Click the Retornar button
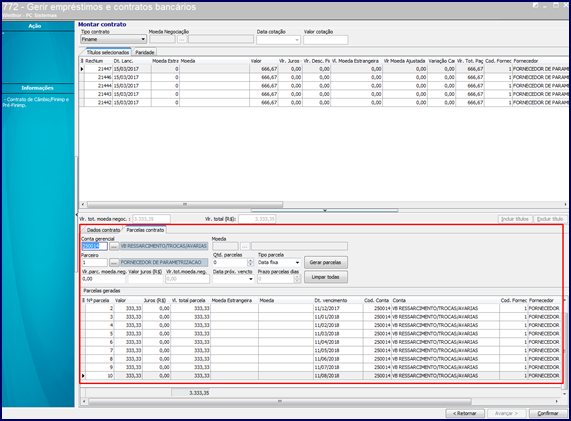571x421 pixels. (x=465, y=413)
